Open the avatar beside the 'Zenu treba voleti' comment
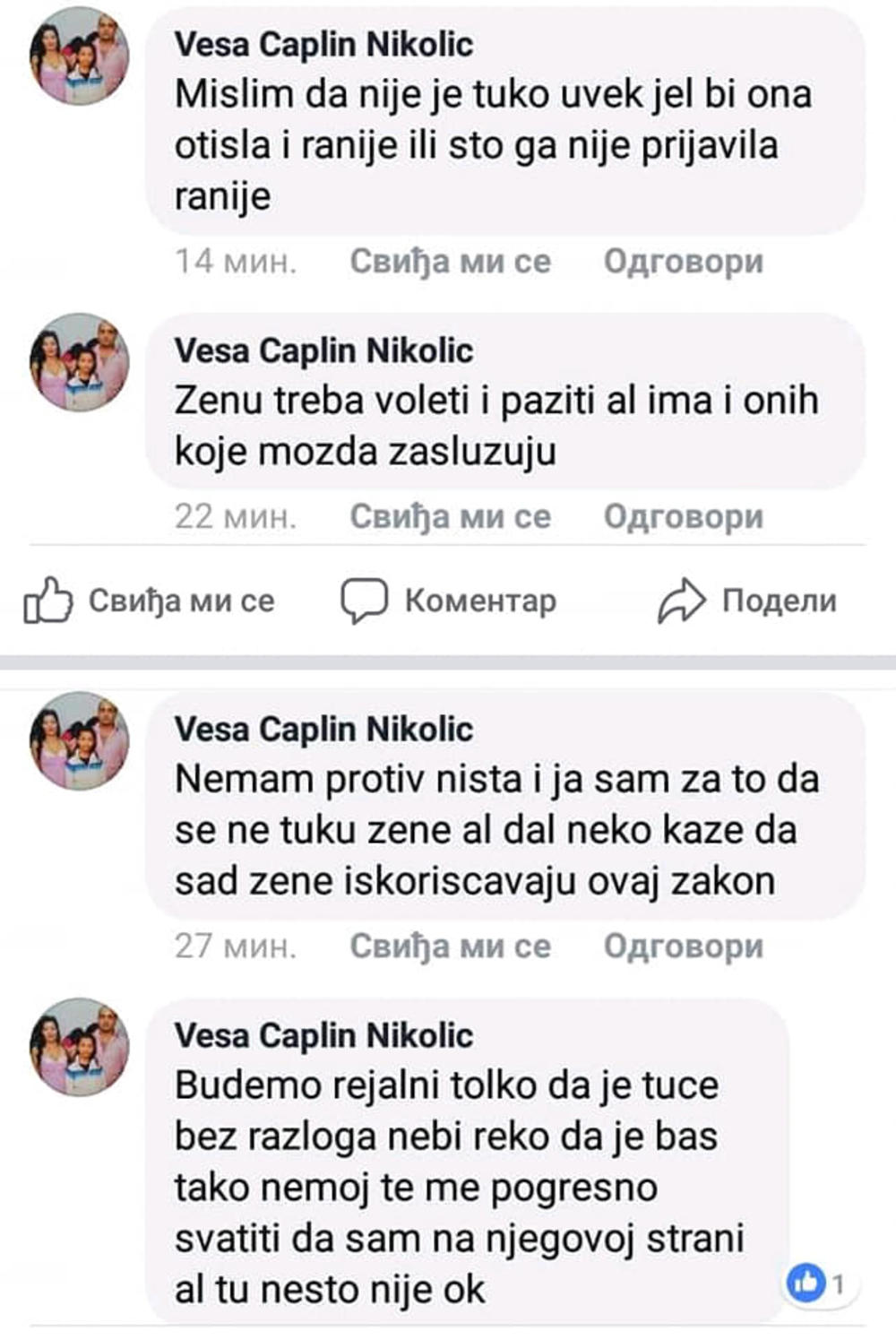 (80, 362)
